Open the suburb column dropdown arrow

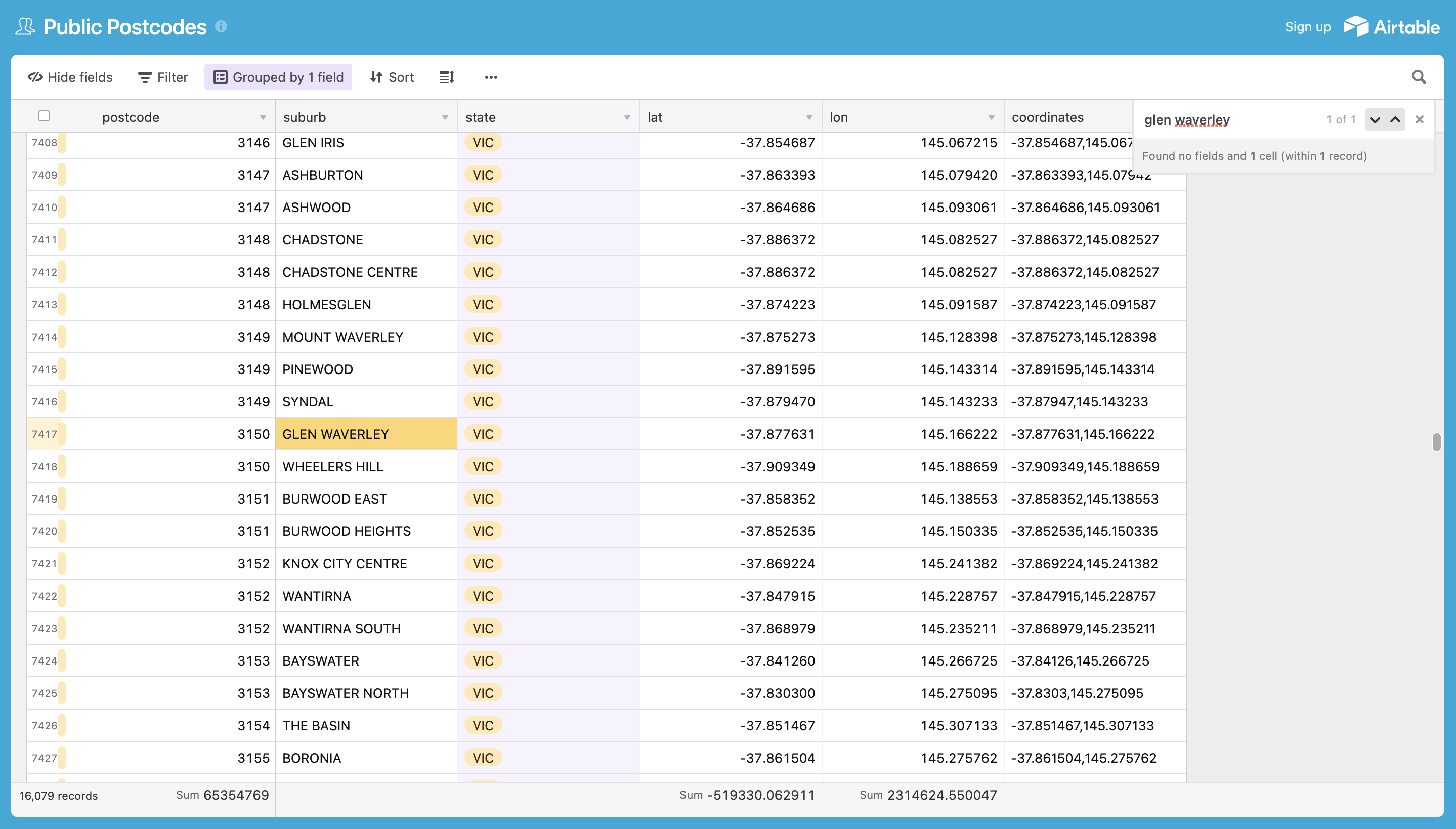pyautogui.click(x=445, y=117)
